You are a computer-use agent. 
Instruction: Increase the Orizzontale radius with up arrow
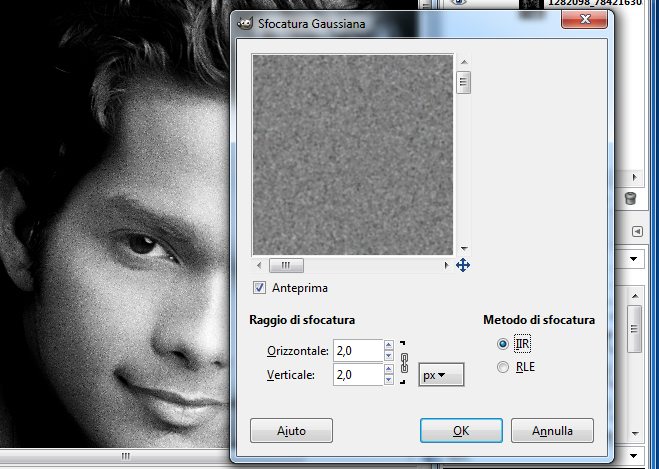tap(388, 345)
